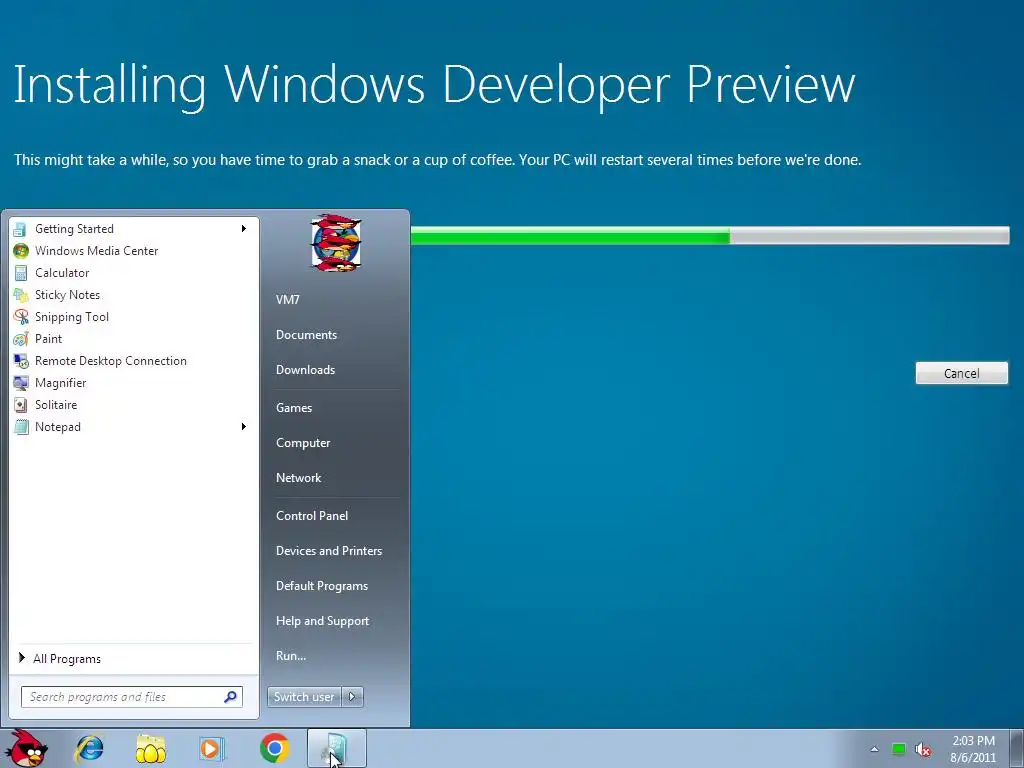The width and height of the screenshot is (1024, 768).
Task: Launch Magnifier icon
Action: point(21,383)
